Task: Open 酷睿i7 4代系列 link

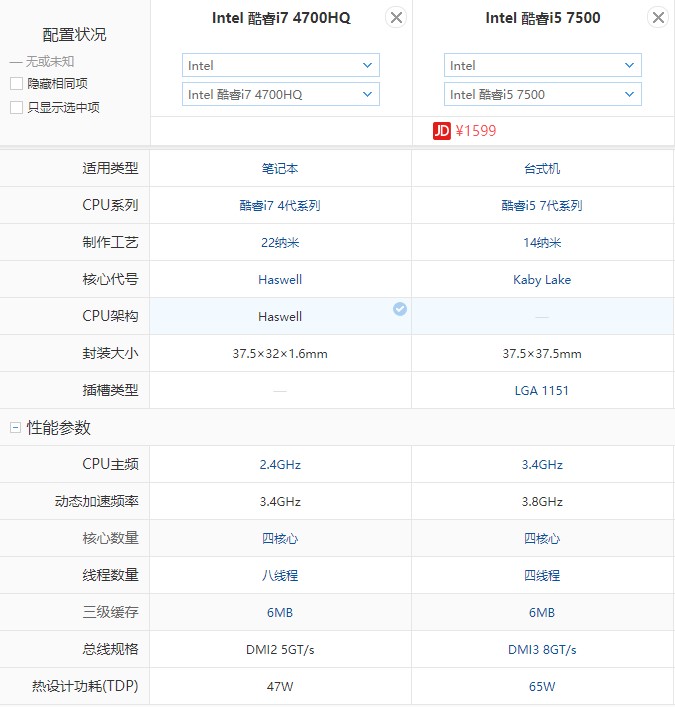Action: point(280,206)
